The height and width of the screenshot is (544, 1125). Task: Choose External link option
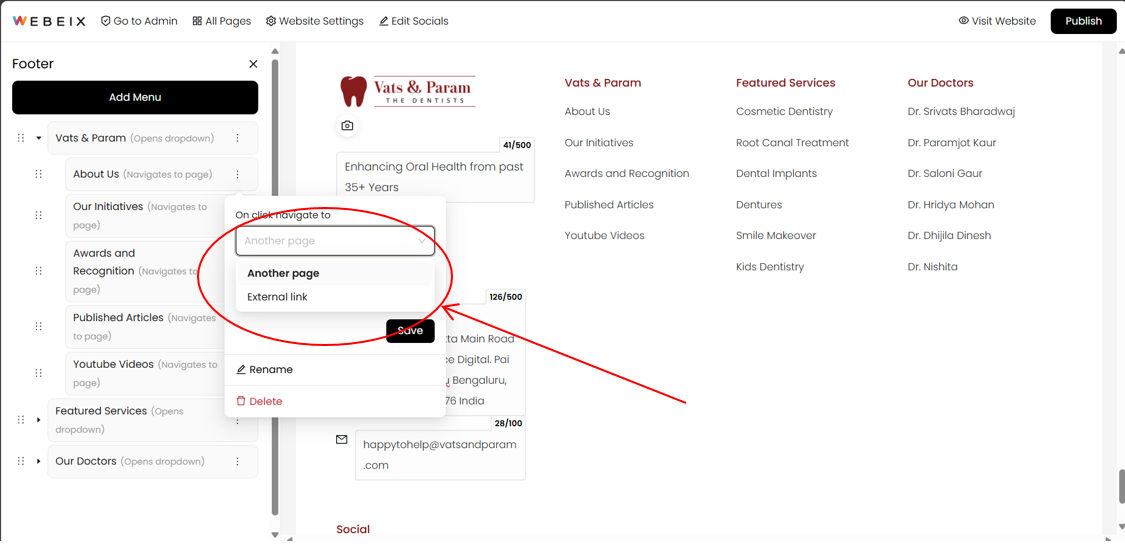(335, 296)
